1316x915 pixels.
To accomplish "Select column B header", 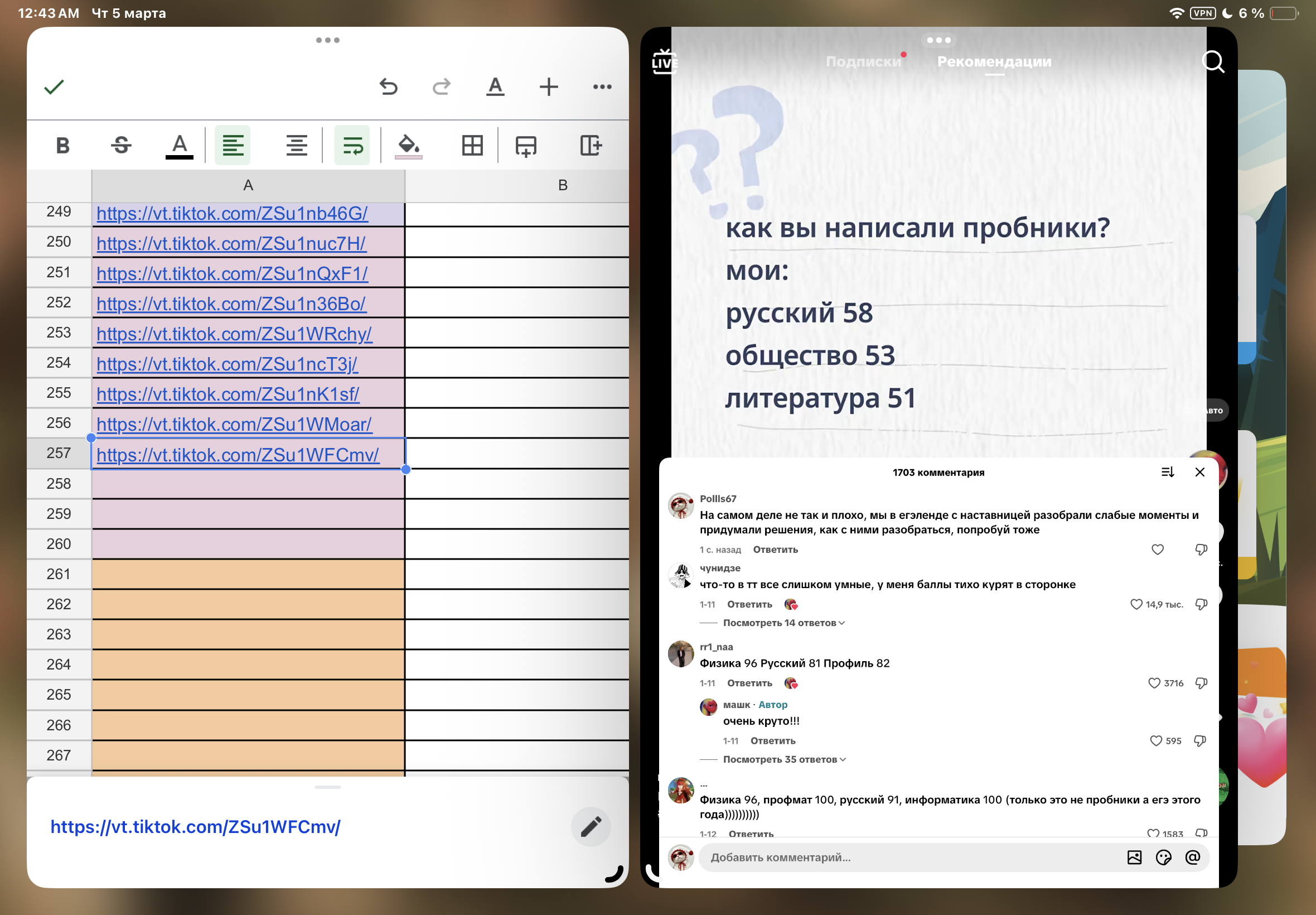I will [517, 185].
